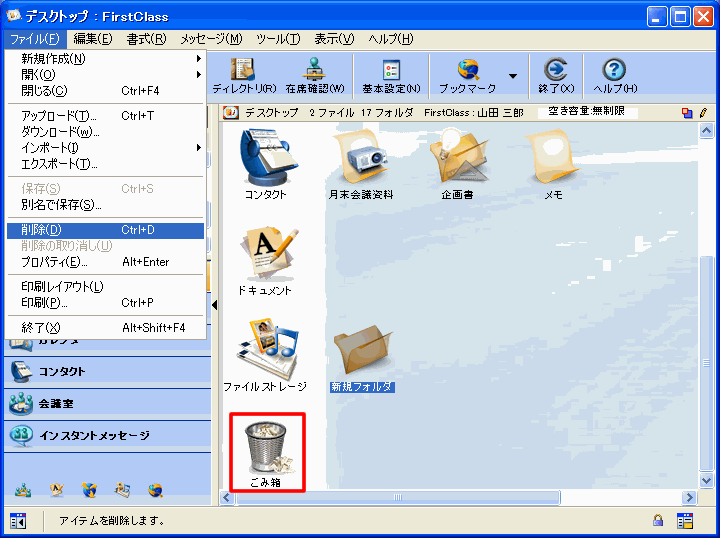Viewport: 720px width, 538px height.
Task: Select インスタントメッセージ in the sidebar
Action: pos(94,435)
